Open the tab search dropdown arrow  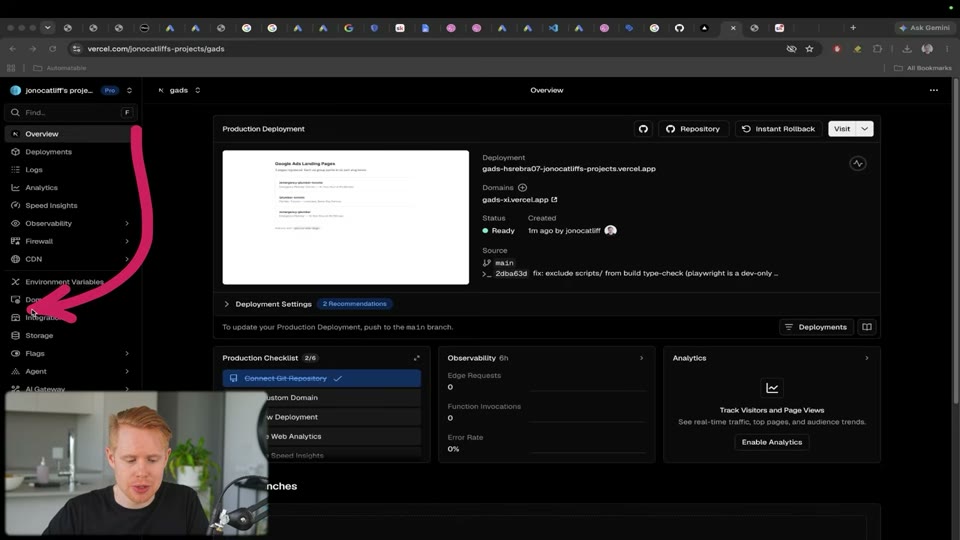(47, 28)
